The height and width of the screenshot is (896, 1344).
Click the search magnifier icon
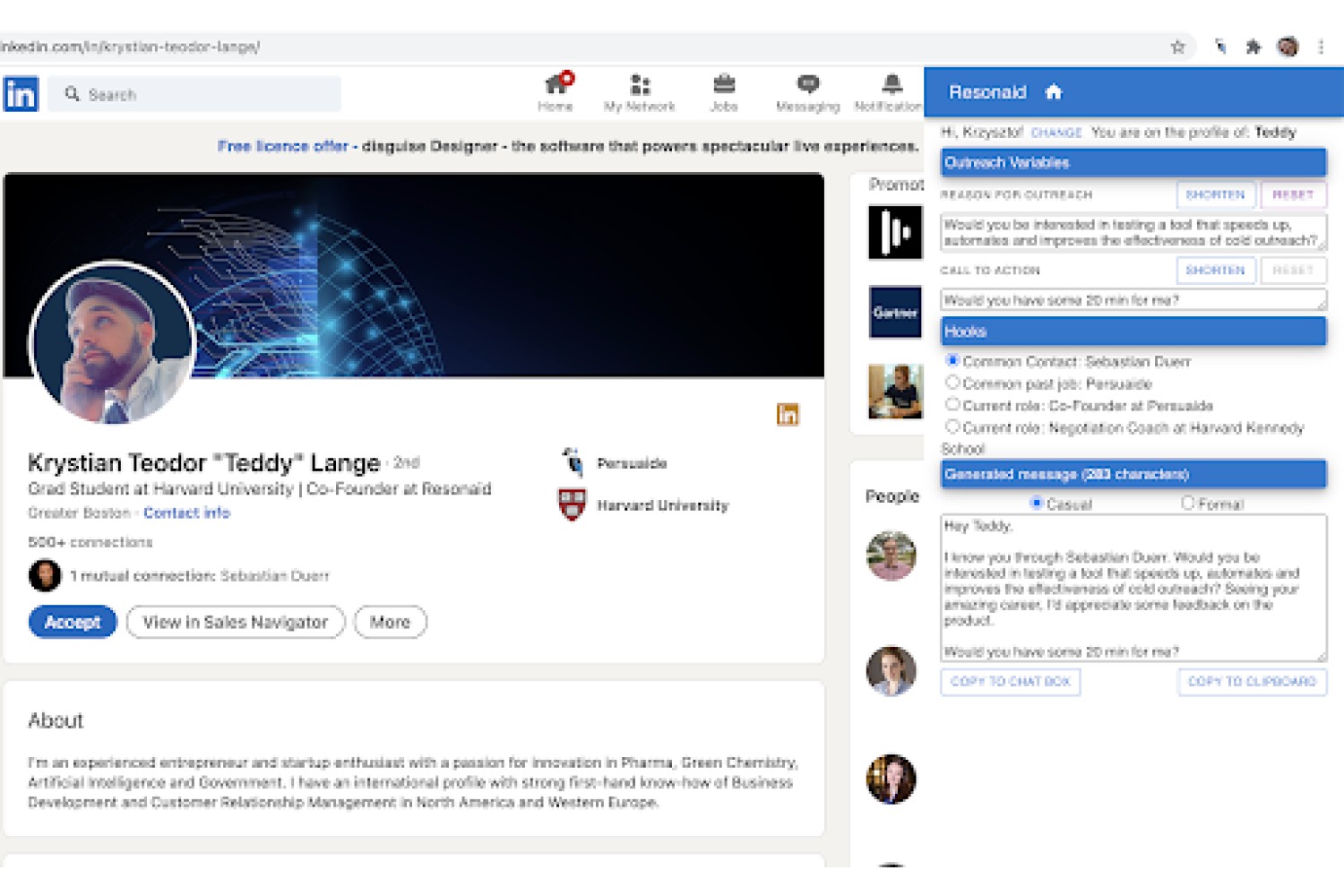(73, 94)
